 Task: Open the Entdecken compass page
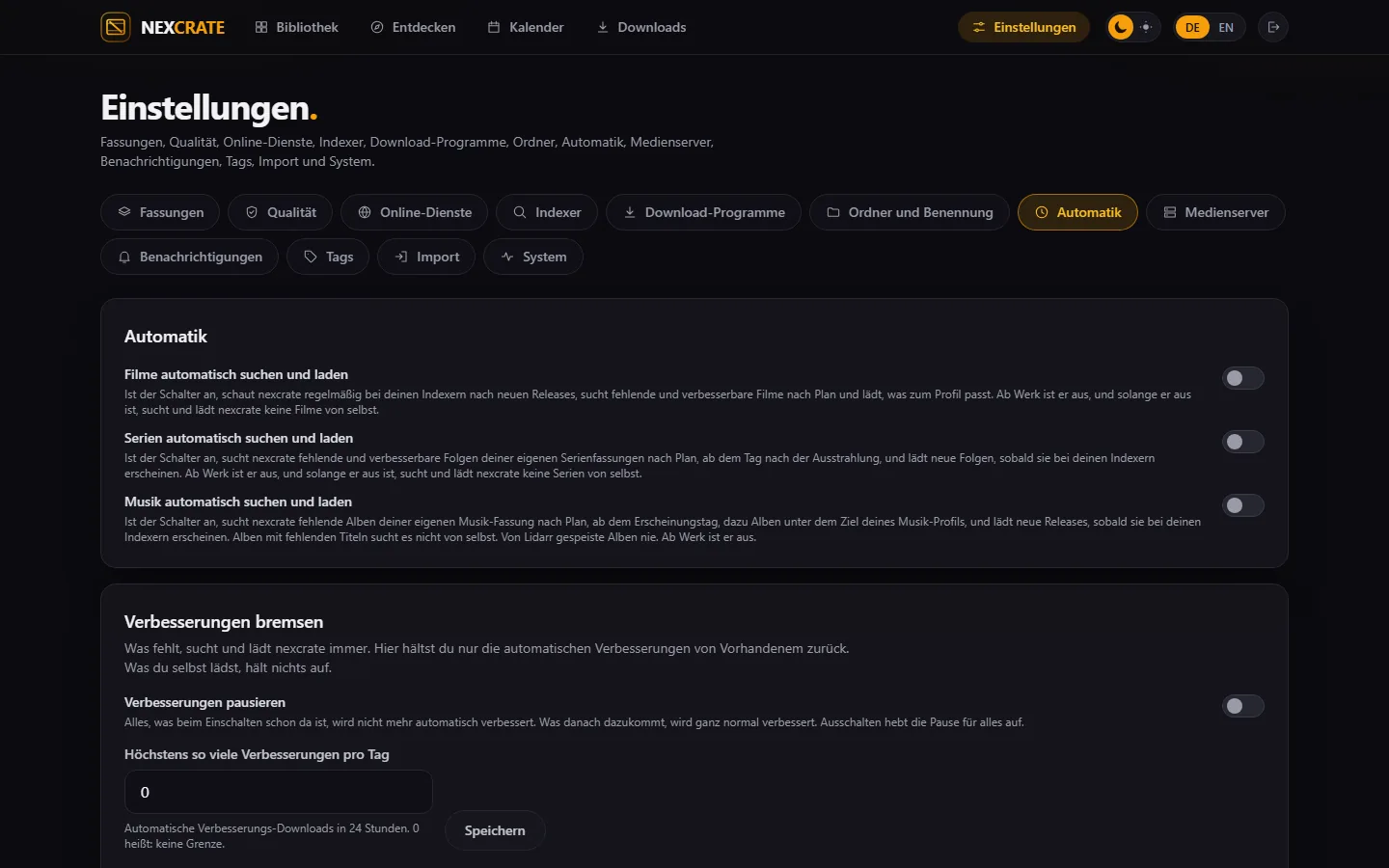tap(413, 27)
